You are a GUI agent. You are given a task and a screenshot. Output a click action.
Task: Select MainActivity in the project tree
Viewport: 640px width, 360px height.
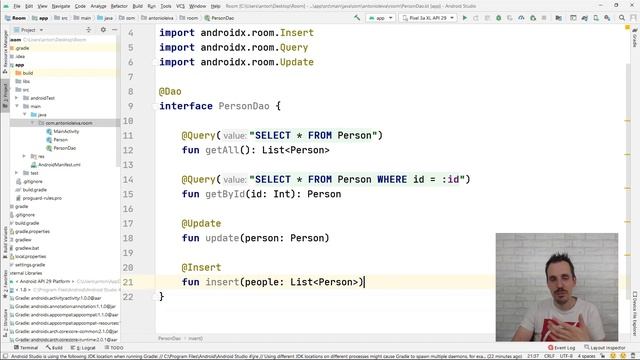(66, 131)
